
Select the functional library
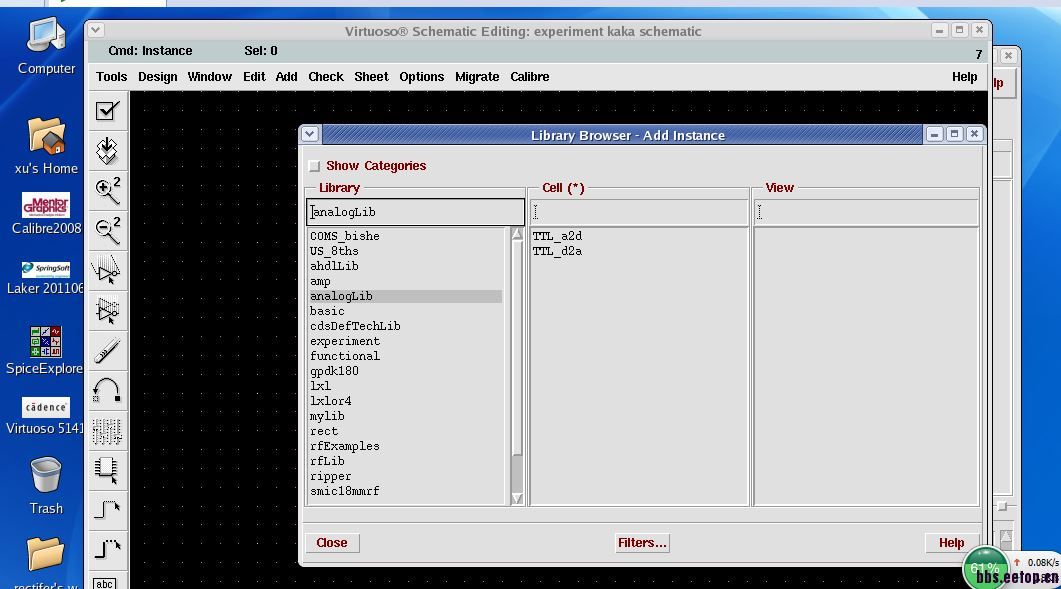point(345,356)
